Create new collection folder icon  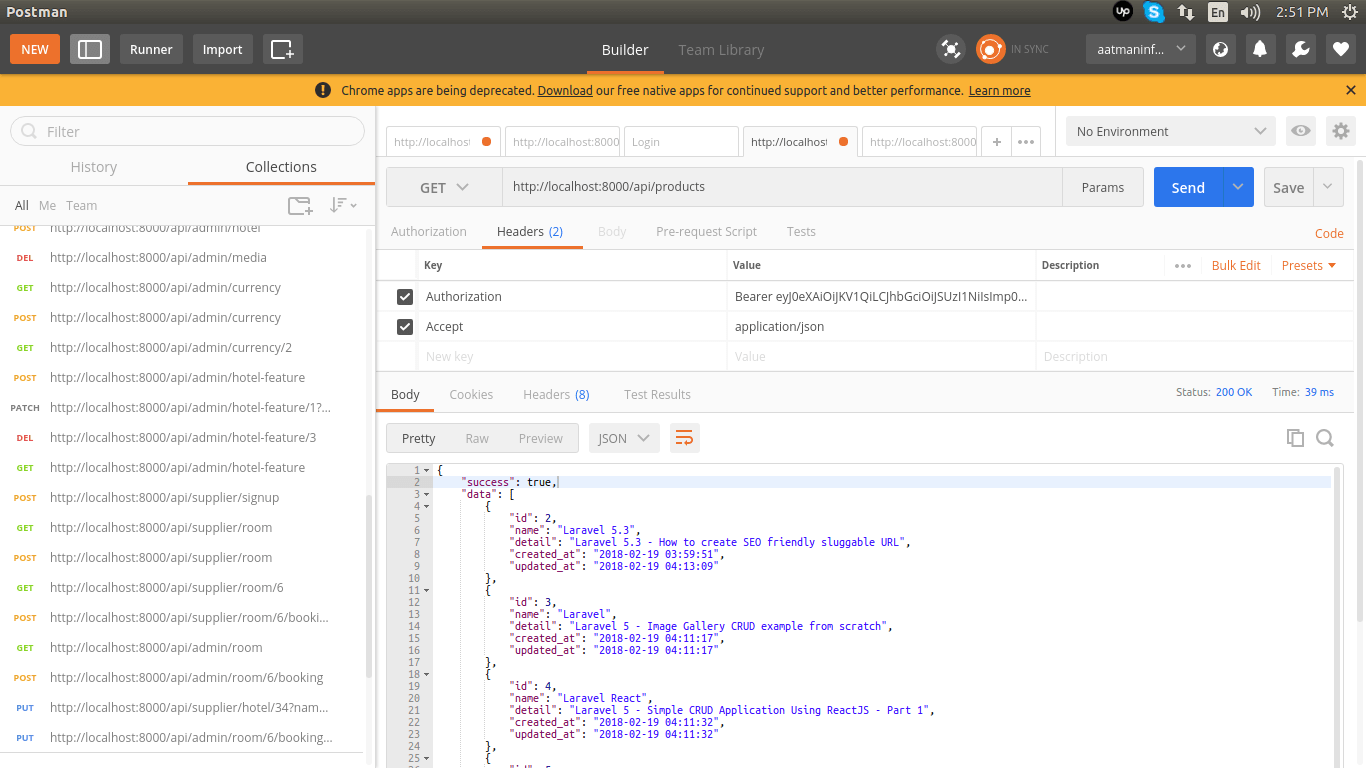300,205
